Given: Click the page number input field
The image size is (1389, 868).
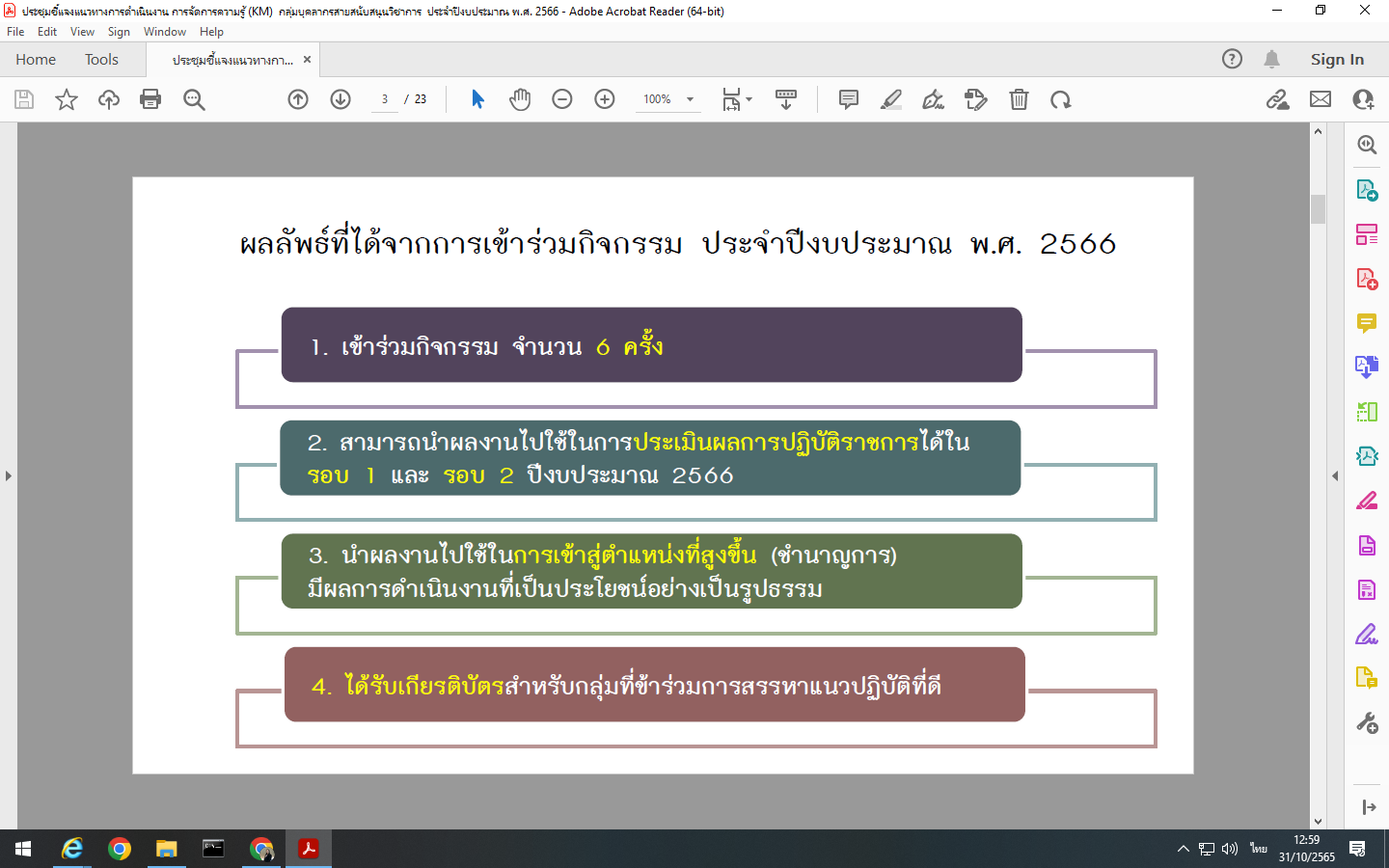Looking at the screenshot, I should pyautogui.click(x=385, y=99).
